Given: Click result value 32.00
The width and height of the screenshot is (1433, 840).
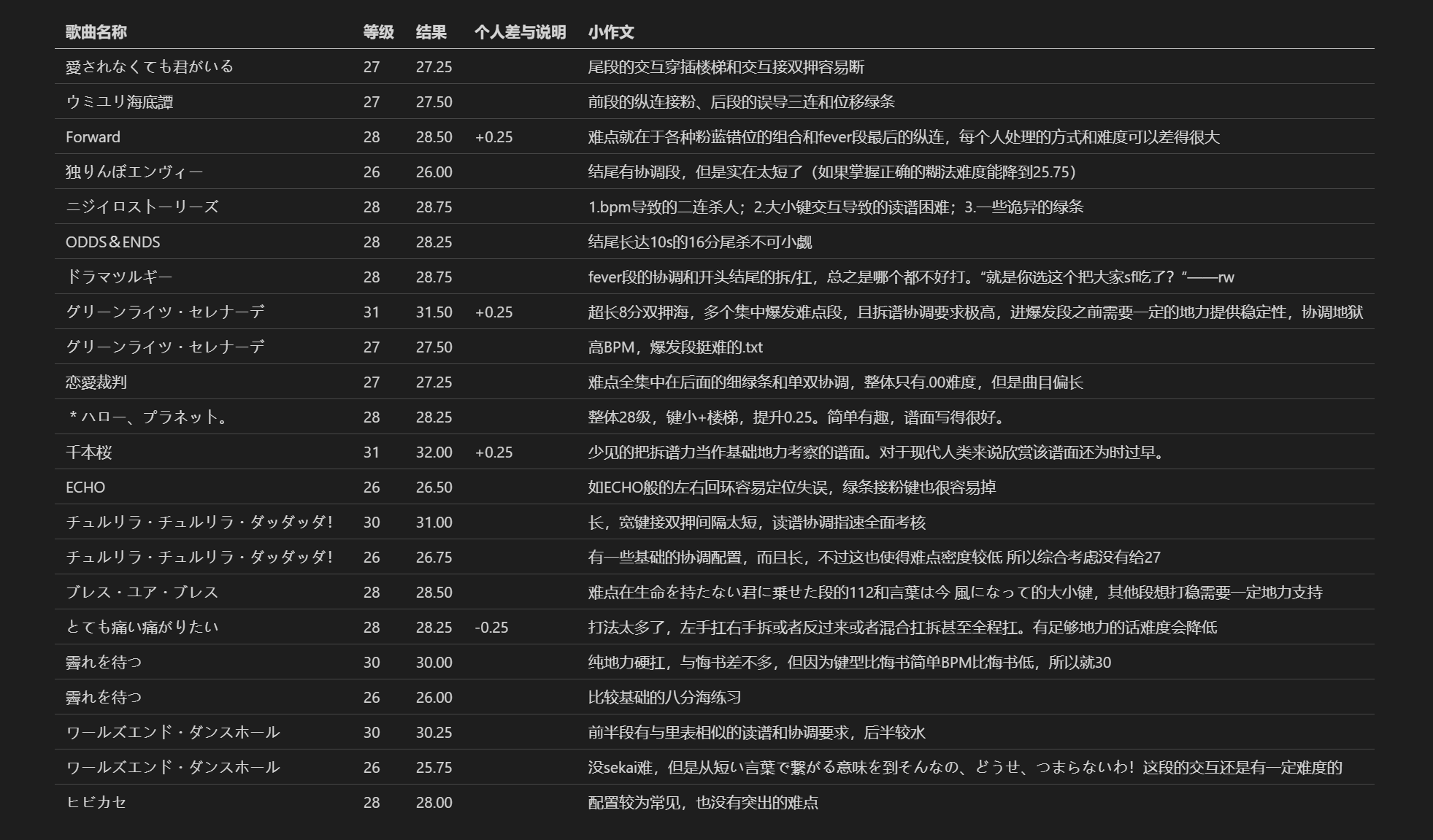Looking at the screenshot, I should click(x=434, y=452).
